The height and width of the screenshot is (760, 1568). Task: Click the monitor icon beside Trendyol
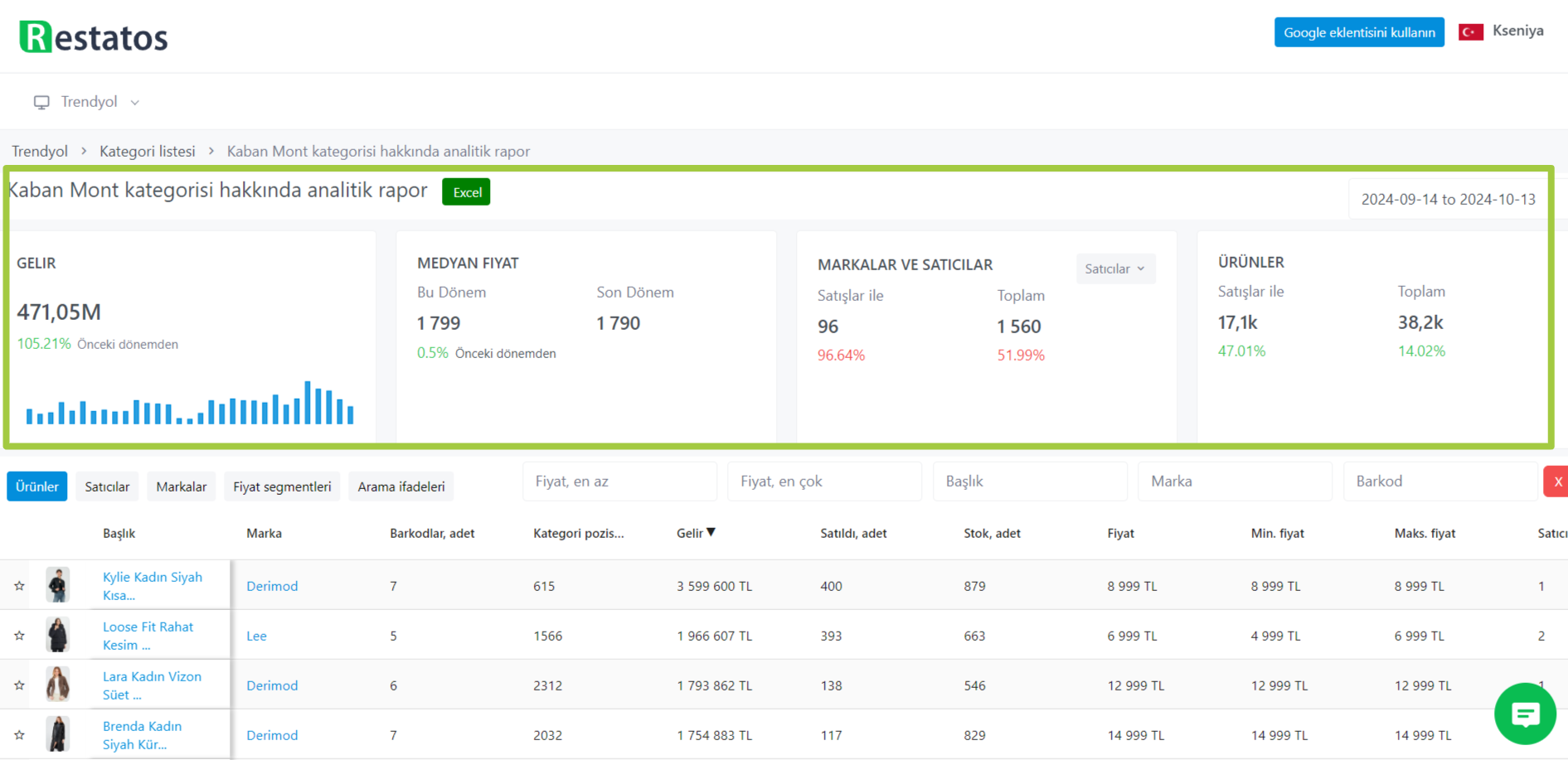[x=41, y=102]
